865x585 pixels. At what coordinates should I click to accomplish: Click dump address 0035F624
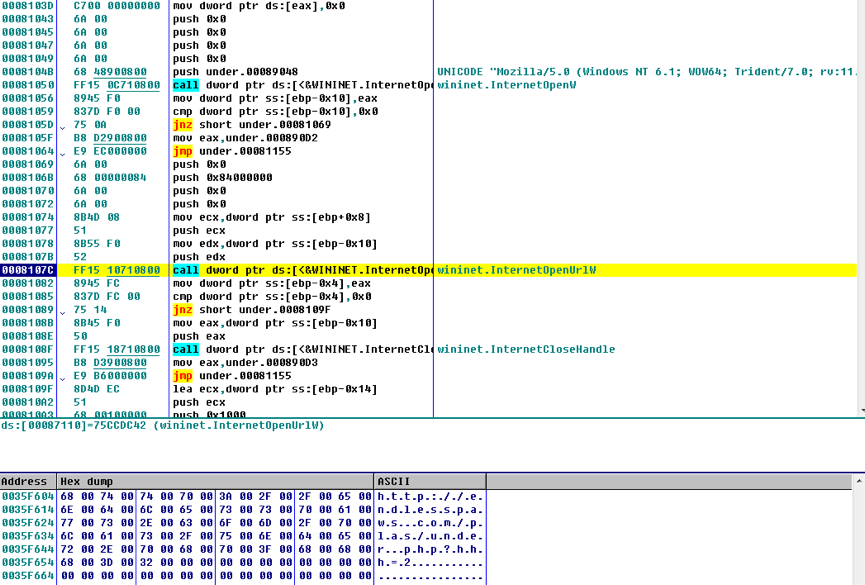(x=28, y=523)
